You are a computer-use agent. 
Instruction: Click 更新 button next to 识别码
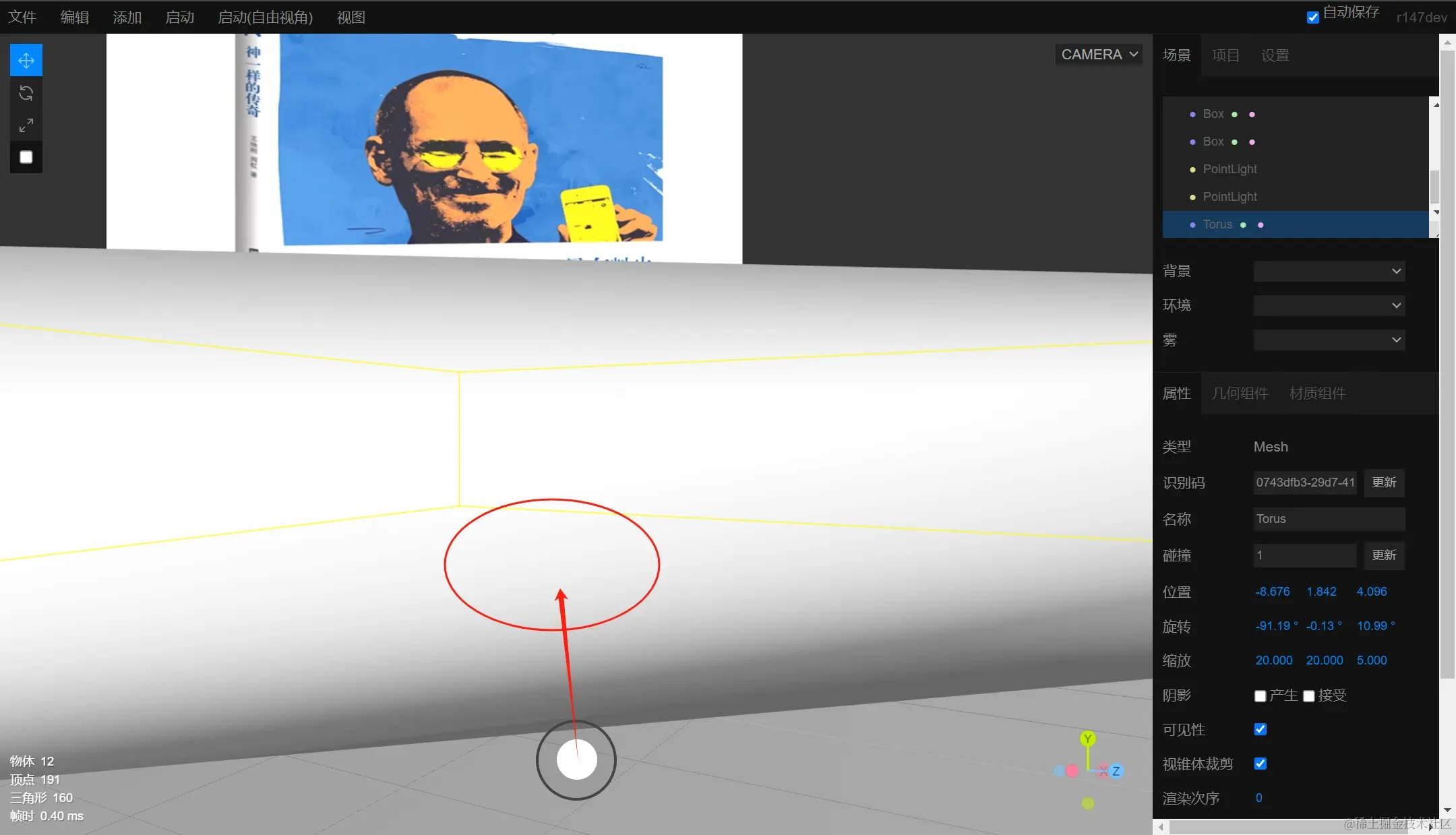[x=1384, y=483]
